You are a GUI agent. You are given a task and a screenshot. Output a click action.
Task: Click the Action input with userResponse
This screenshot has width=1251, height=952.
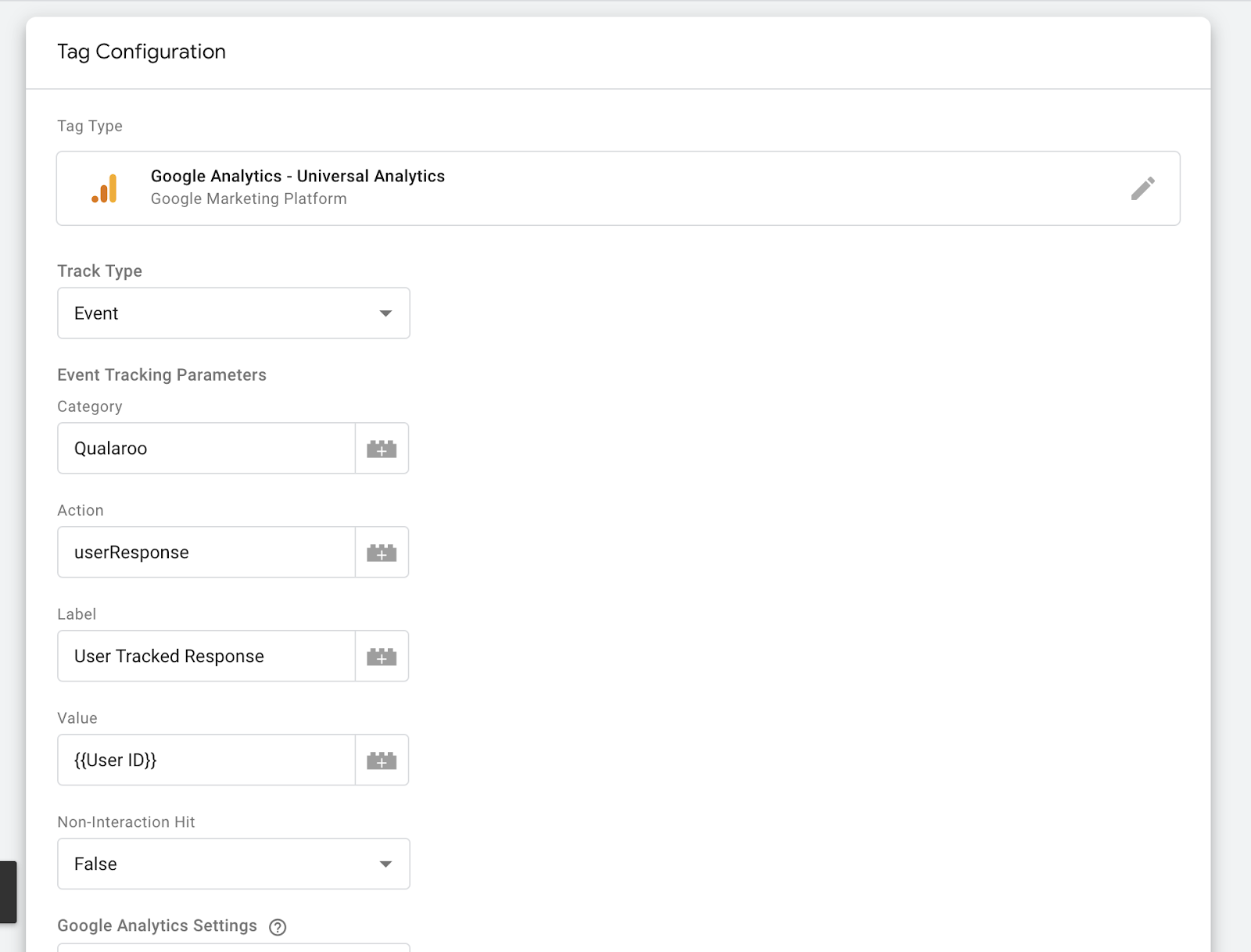coord(206,553)
